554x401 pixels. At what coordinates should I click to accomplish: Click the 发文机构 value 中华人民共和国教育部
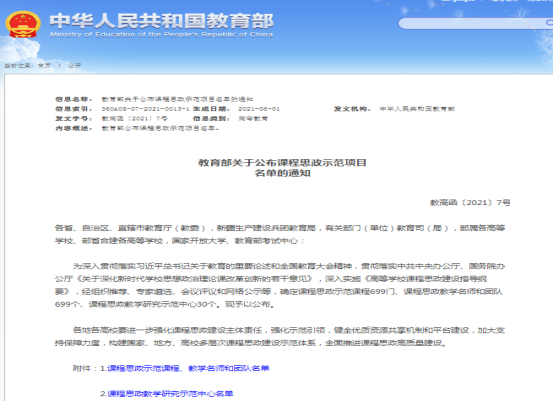click(417, 109)
